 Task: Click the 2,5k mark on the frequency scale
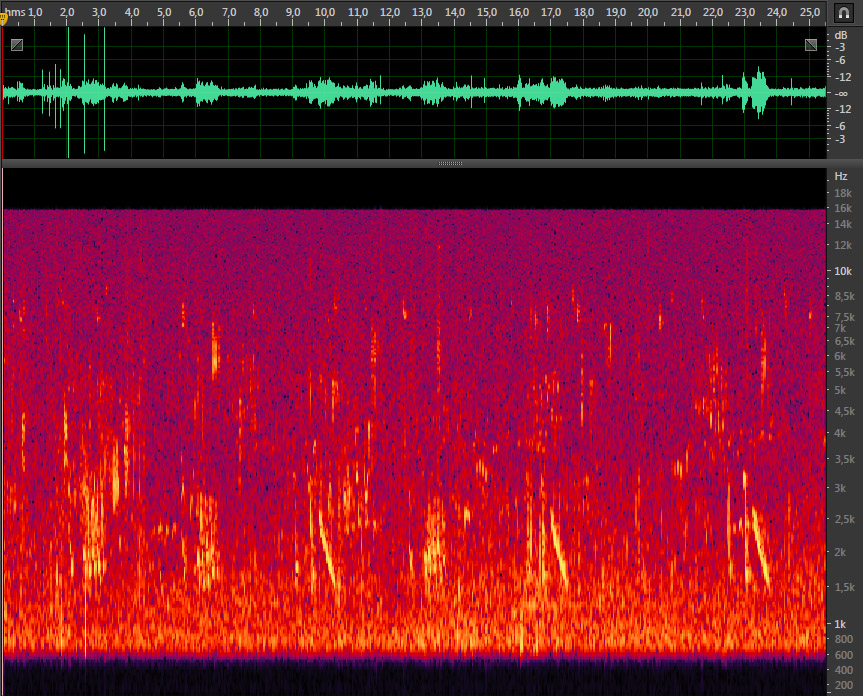click(x=845, y=519)
